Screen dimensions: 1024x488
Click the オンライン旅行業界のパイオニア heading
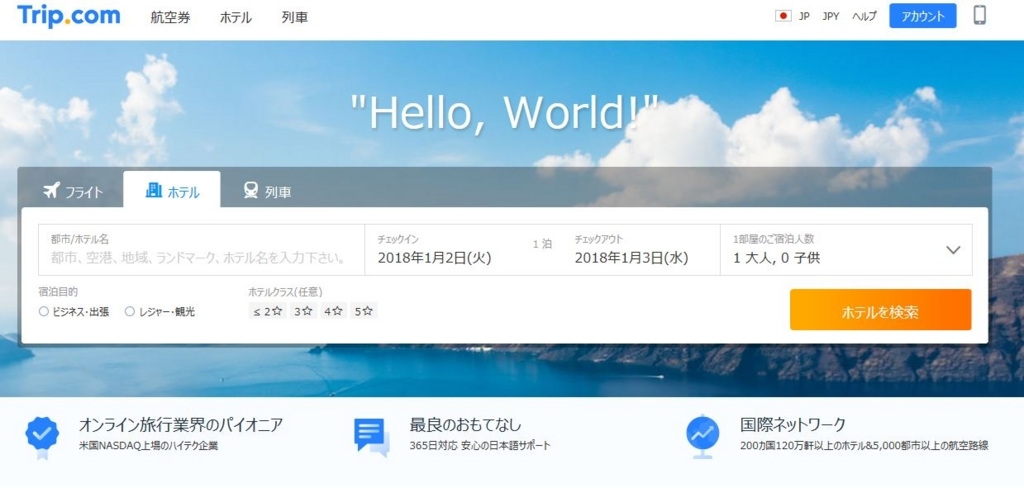[181, 425]
